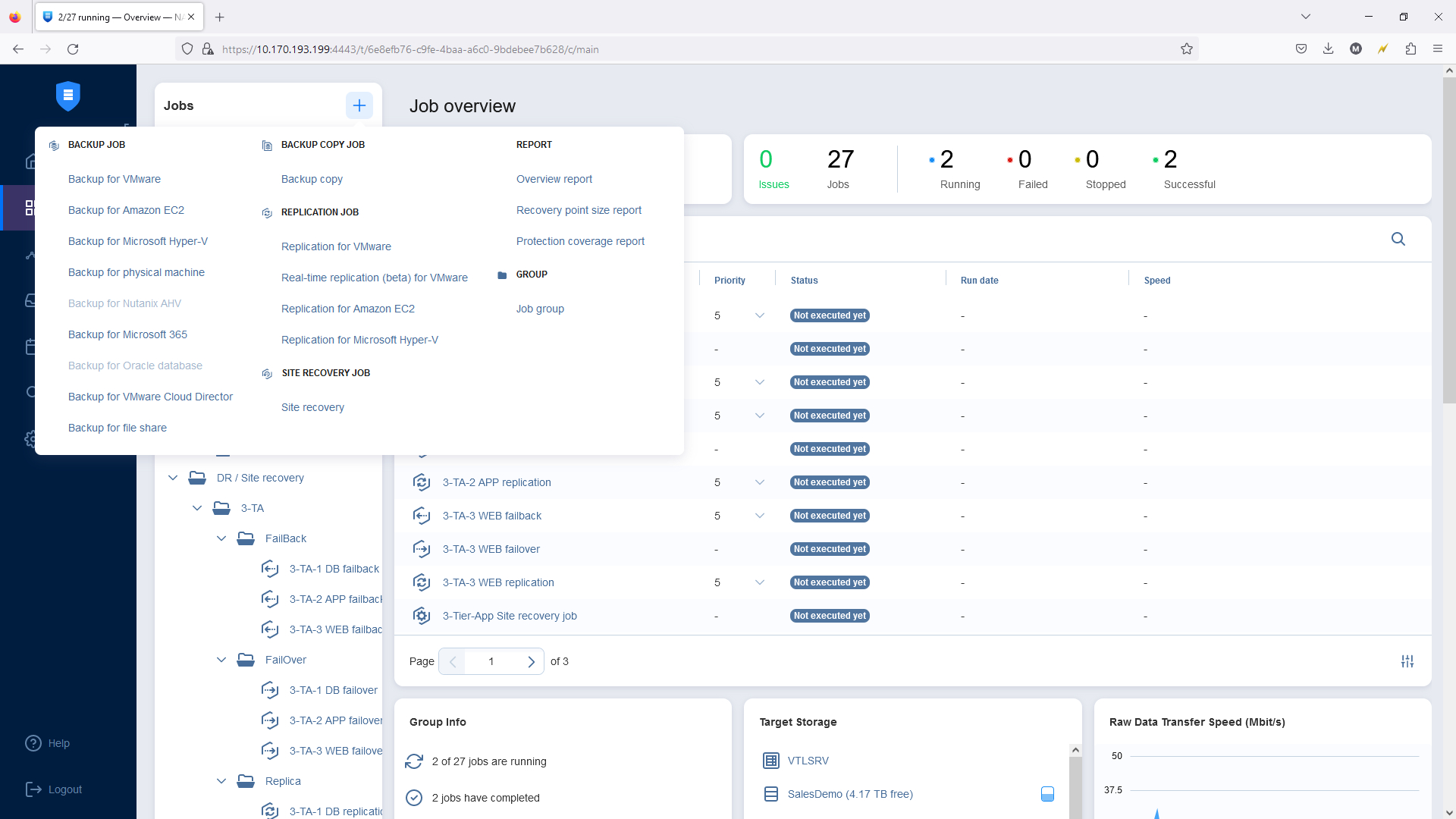Open the table column settings sliders icon
Image resolution: width=1456 pixels, height=819 pixels.
(1408, 661)
